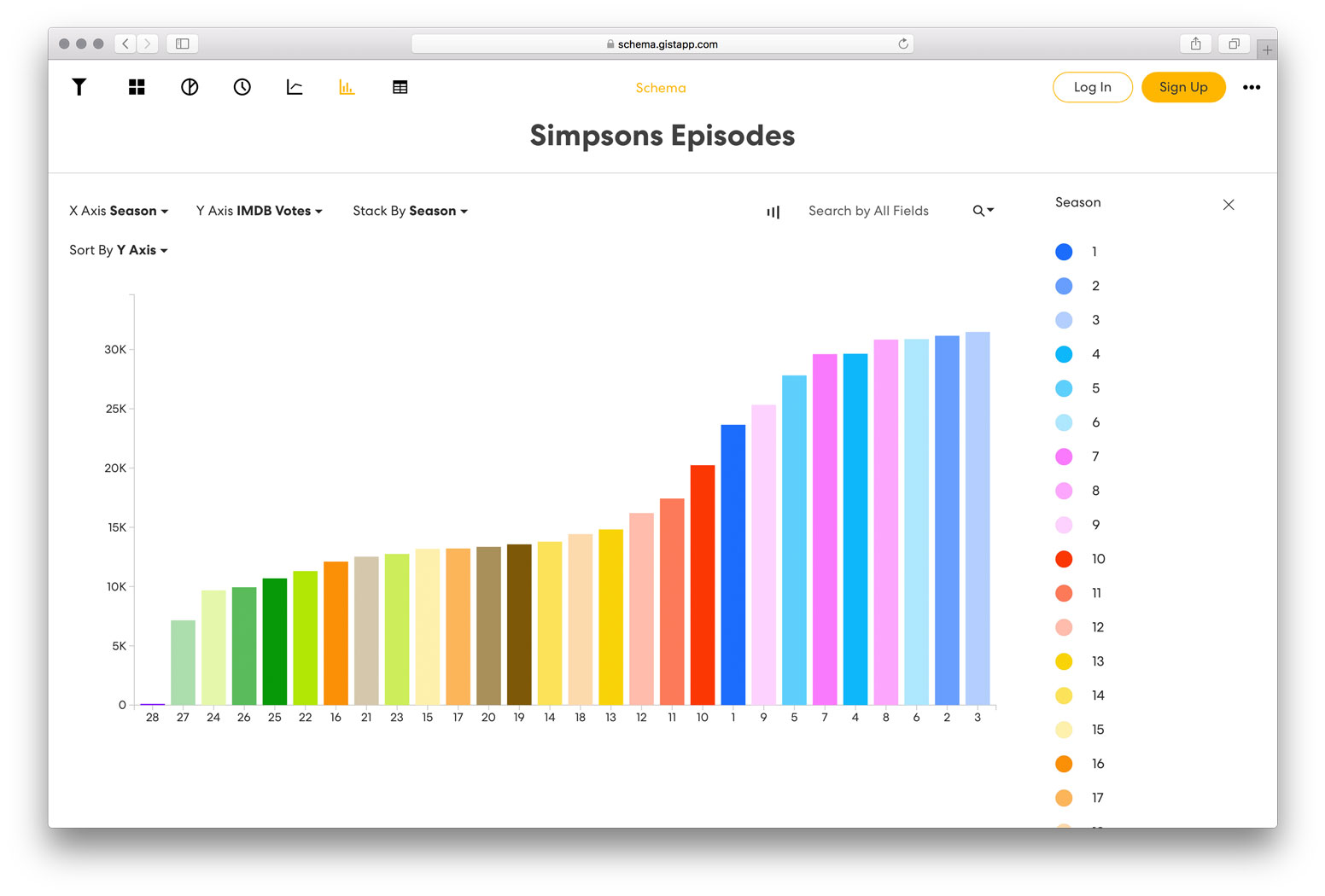Click the Log In button
Image resolution: width=1325 pixels, height=896 pixels.
point(1093,87)
